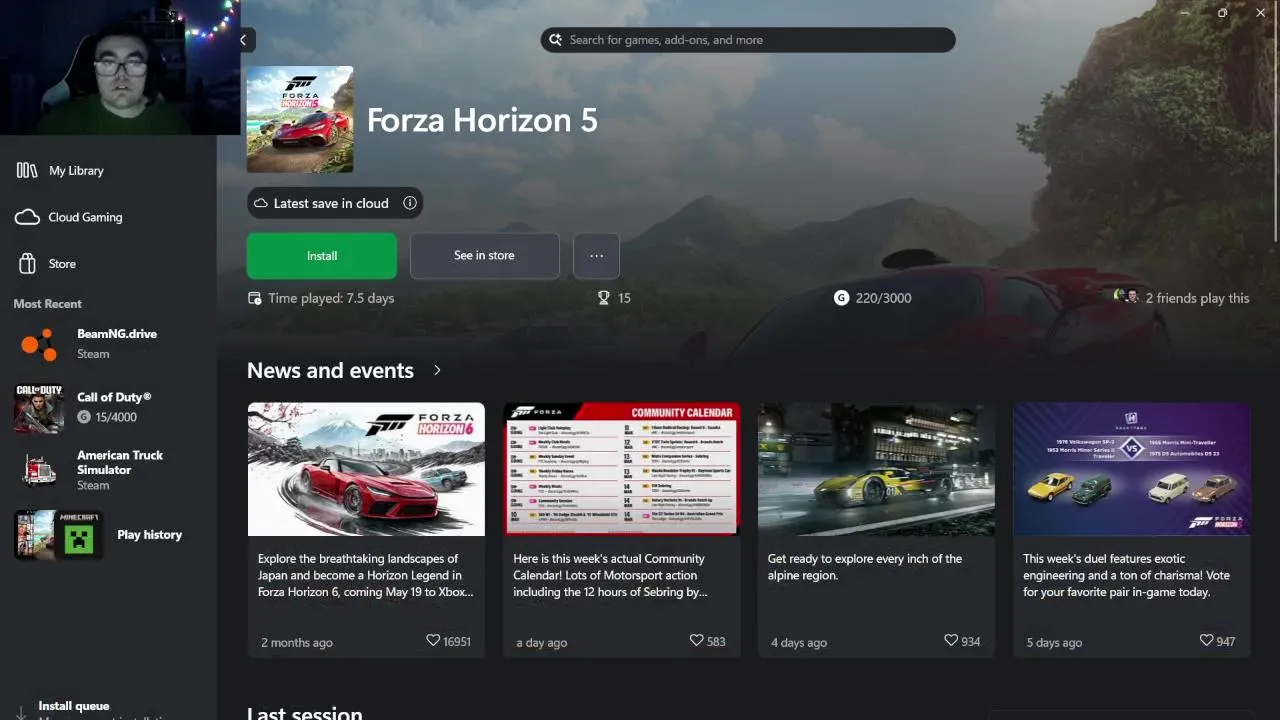Expand News and events chevron
The width and height of the screenshot is (1280, 720).
(x=437, y=370)
